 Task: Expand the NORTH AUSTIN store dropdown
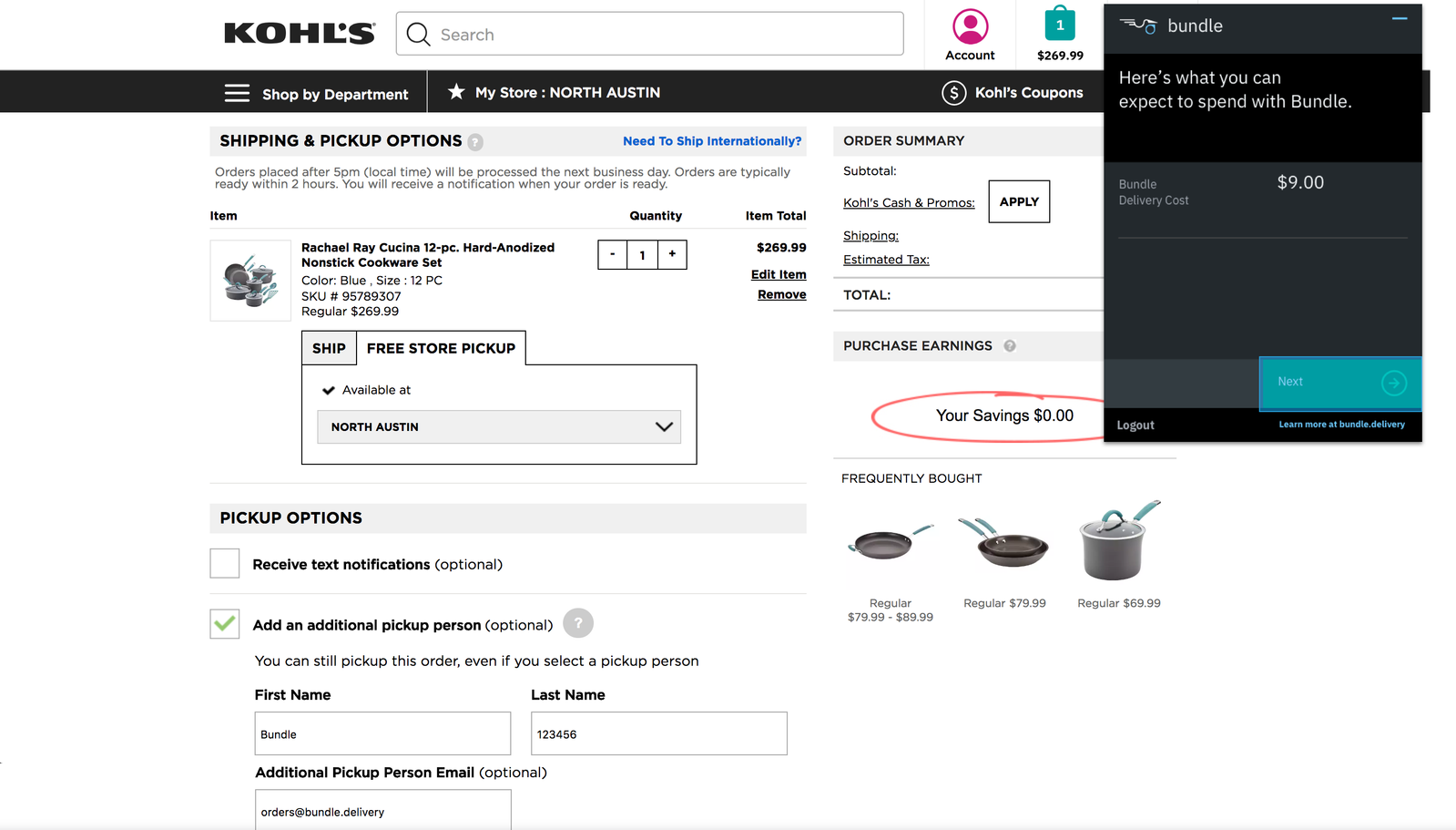(499, 427)
